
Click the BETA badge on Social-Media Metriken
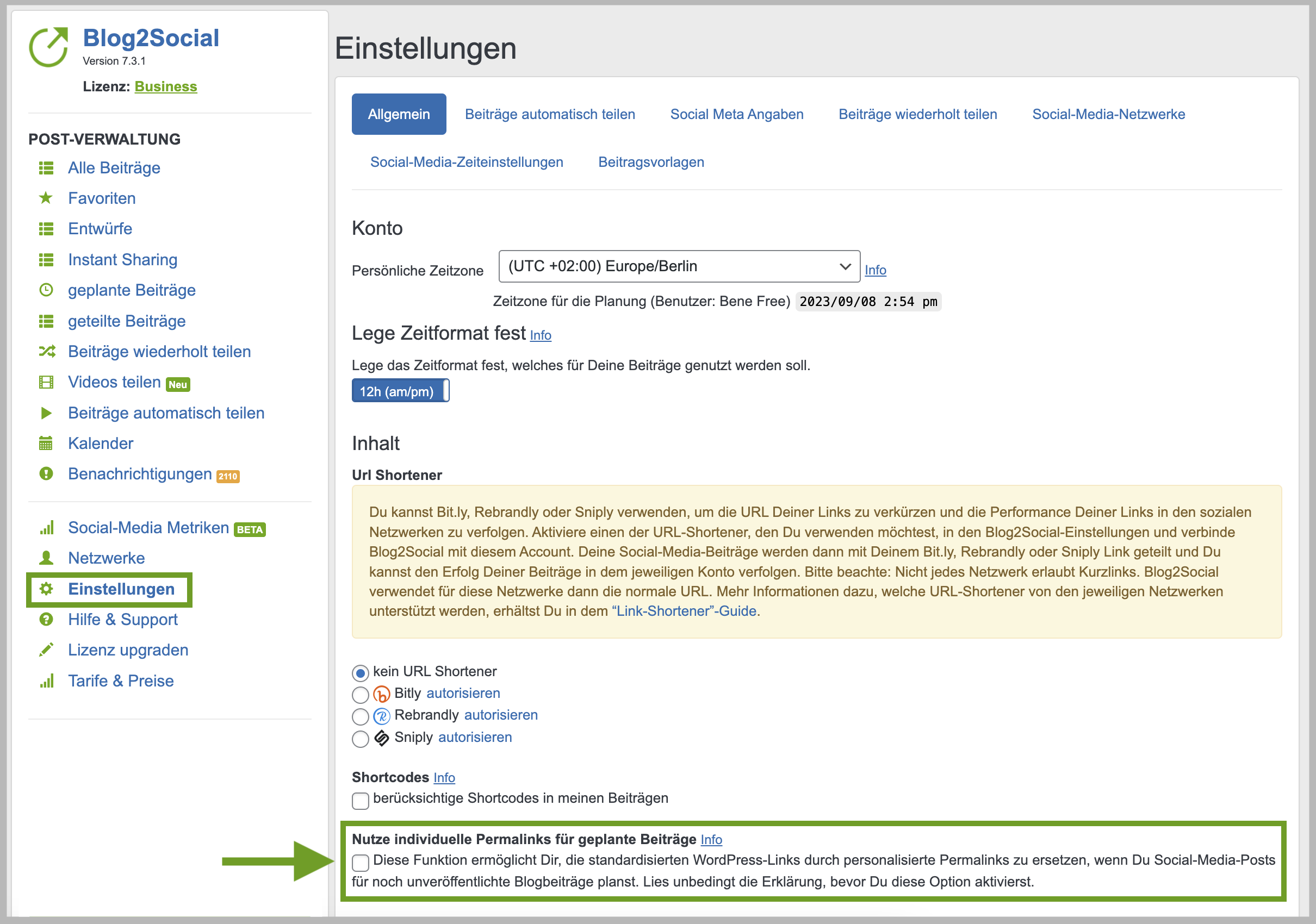(250, 530)
